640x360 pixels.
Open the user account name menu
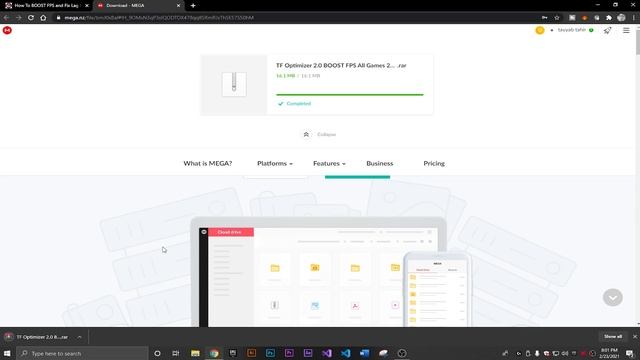[571, 30]
